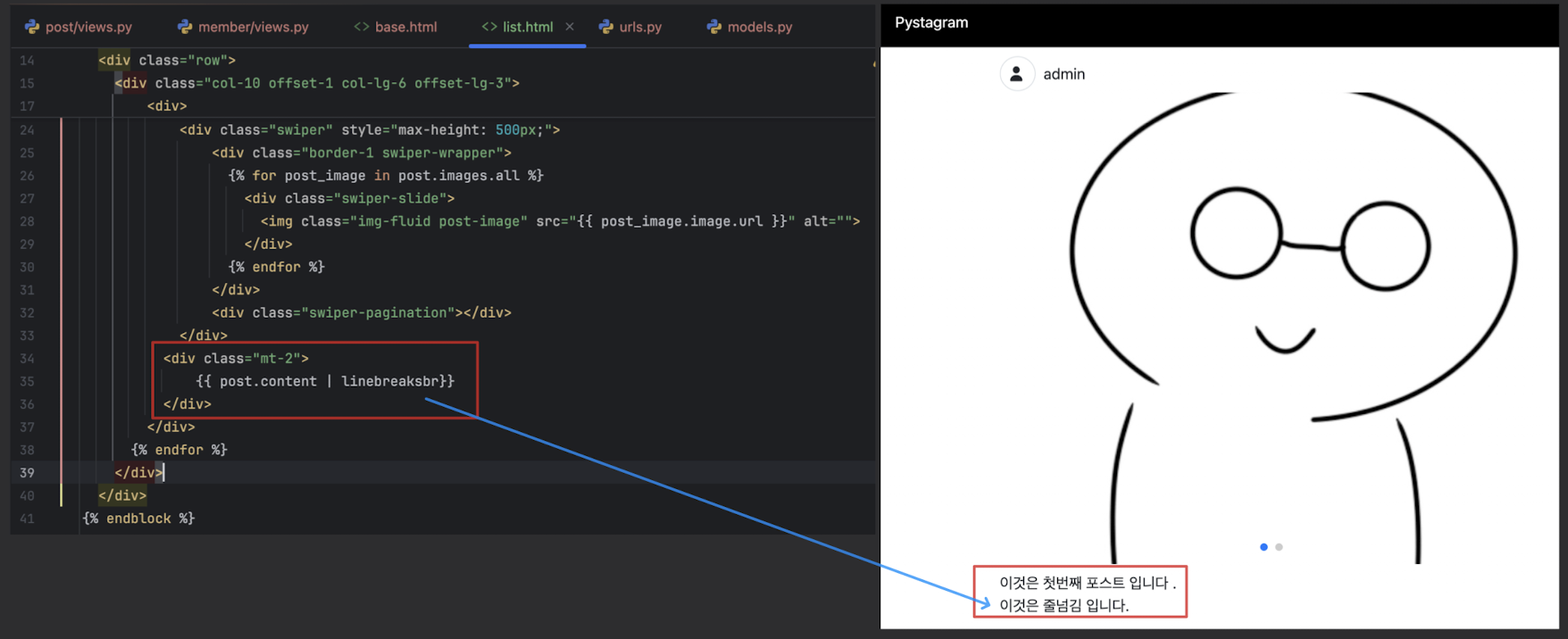
Task: Select the list.html tab
Action: tap(527, 27)
